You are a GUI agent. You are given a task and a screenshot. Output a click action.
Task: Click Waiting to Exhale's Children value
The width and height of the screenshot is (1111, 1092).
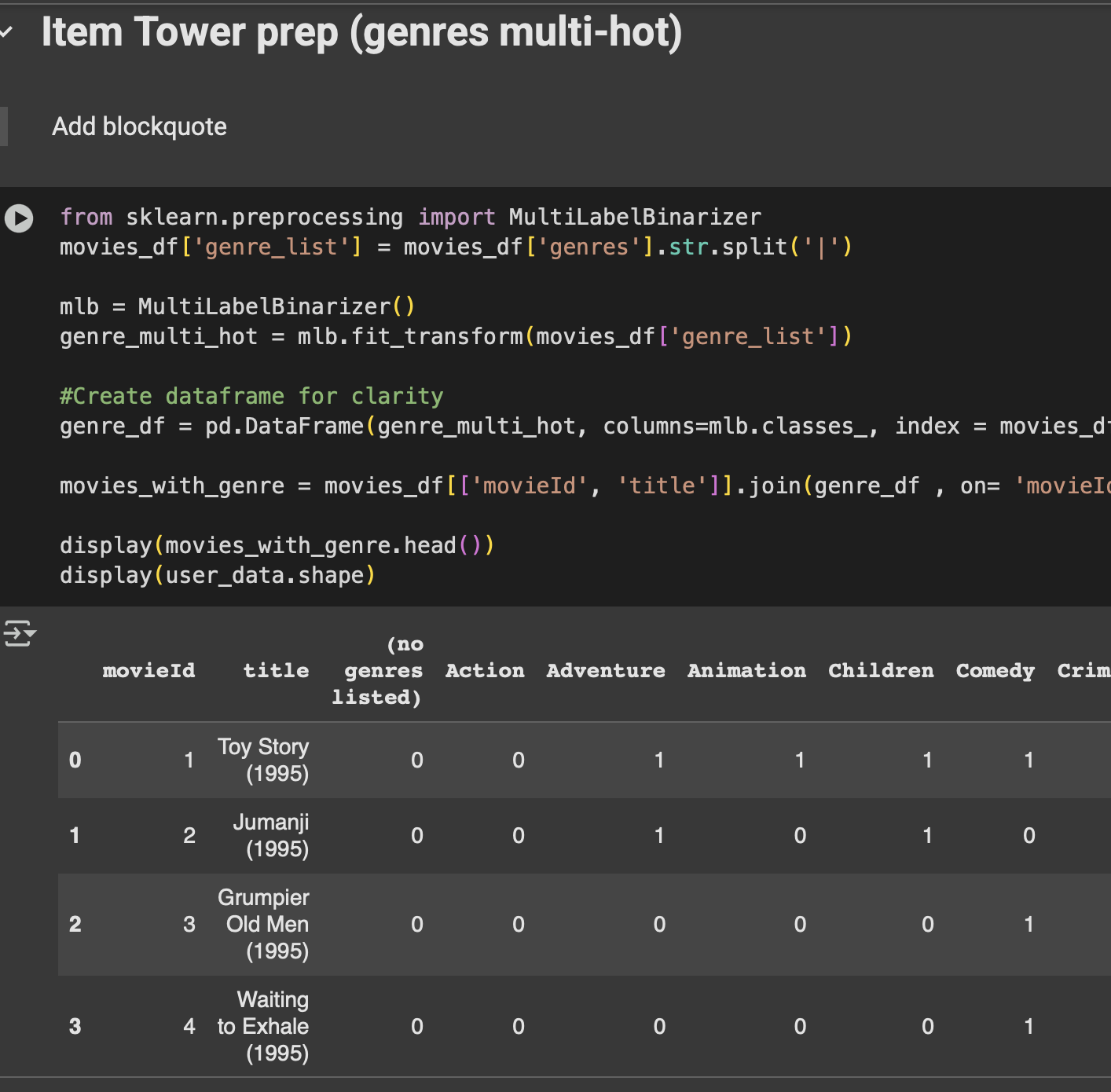pos(927,1026)
